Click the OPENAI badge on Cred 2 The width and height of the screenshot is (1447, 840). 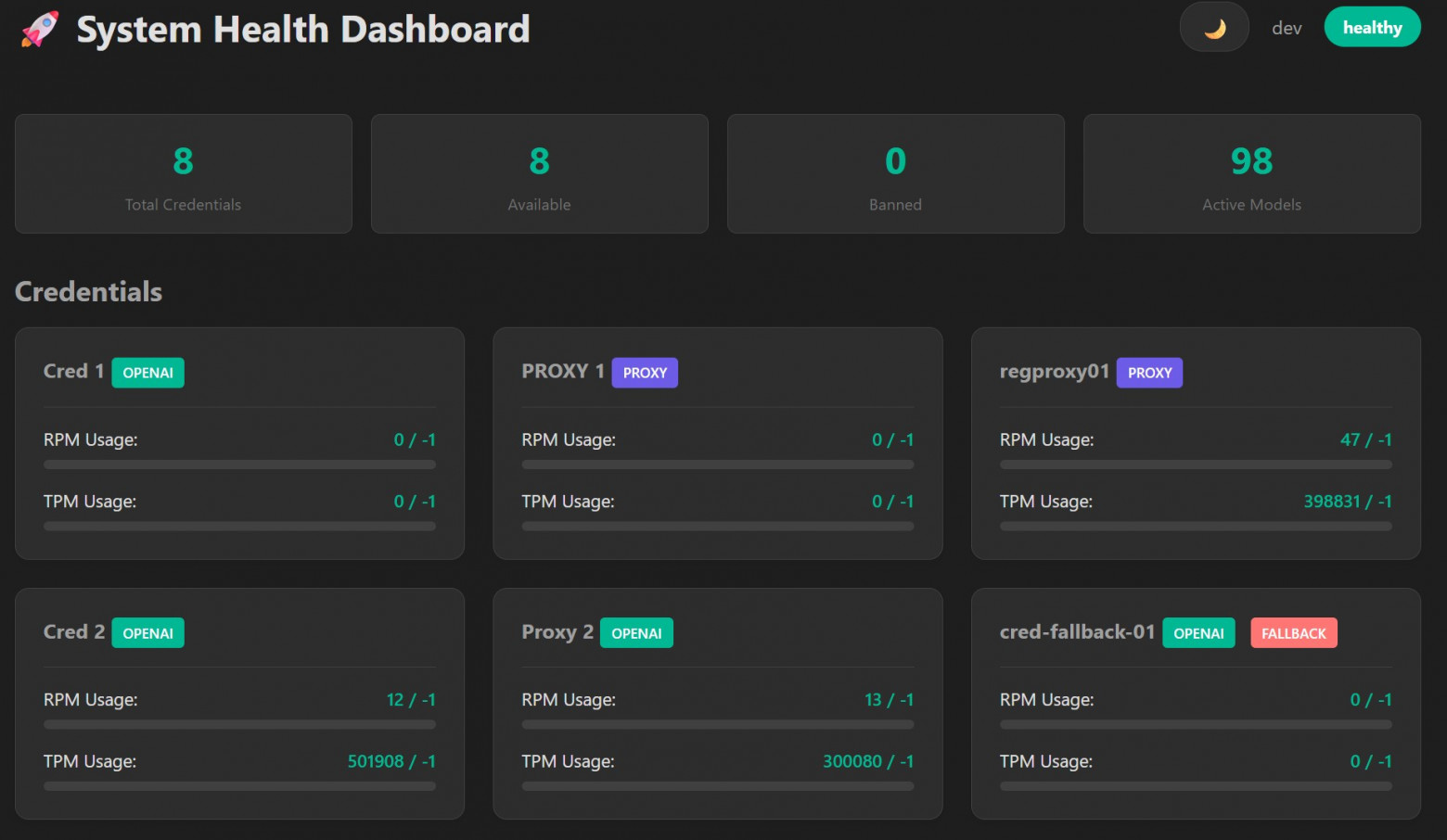click(x=148, y=633)
